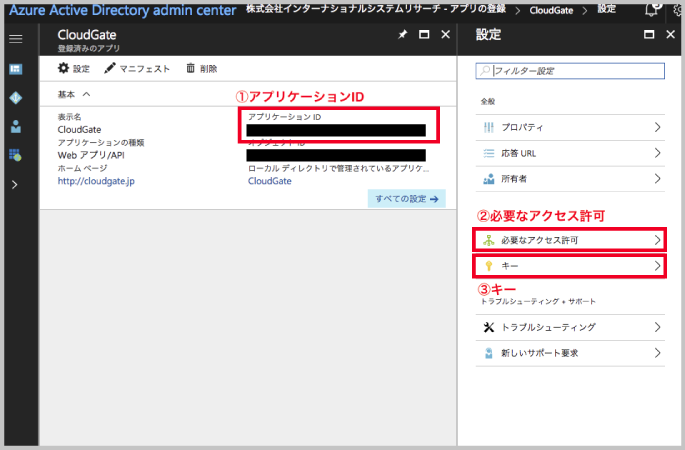Image resolution: width=685 pixels, height=450 pixels.
Task: Open the マニフェスト pencil toolbar button
Action: tap(137, 69)
